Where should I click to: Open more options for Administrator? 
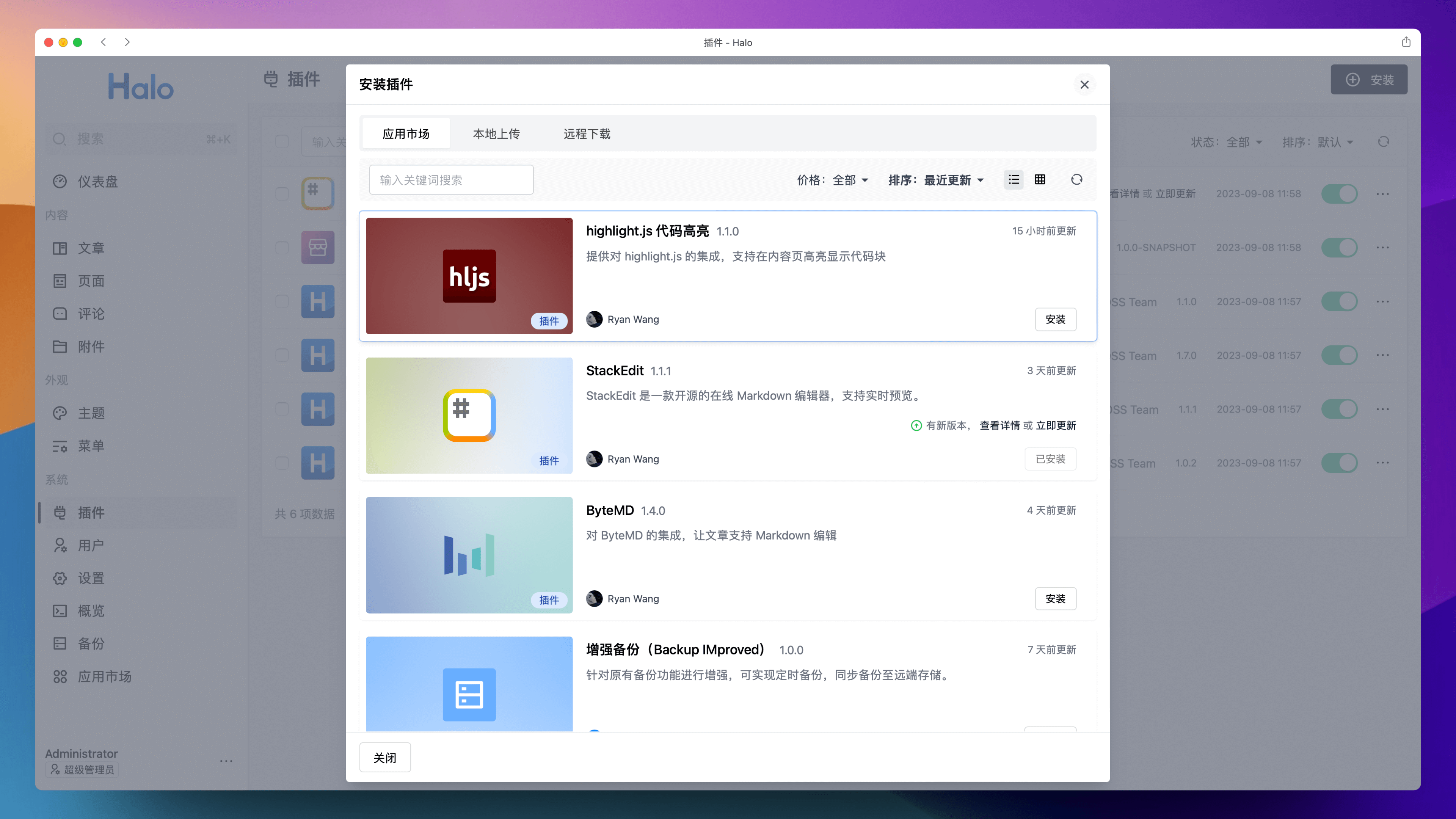click(x=226, y=761)
